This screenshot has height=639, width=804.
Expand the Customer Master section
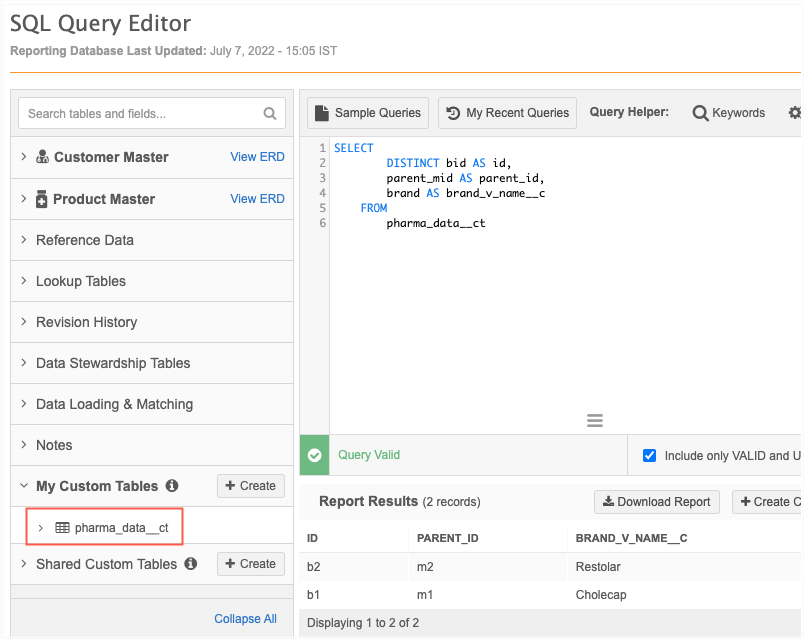click(24, 157)
